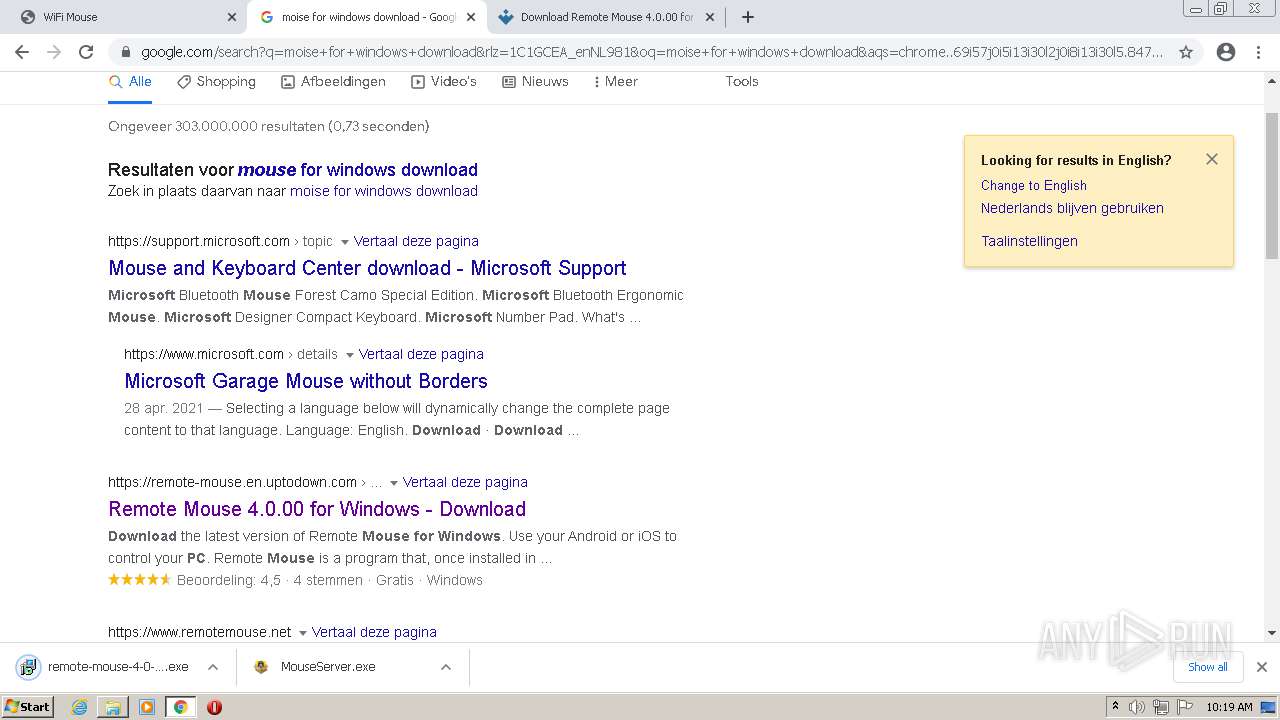Open dropdown next to remotemouse.net result

(303, 633)
